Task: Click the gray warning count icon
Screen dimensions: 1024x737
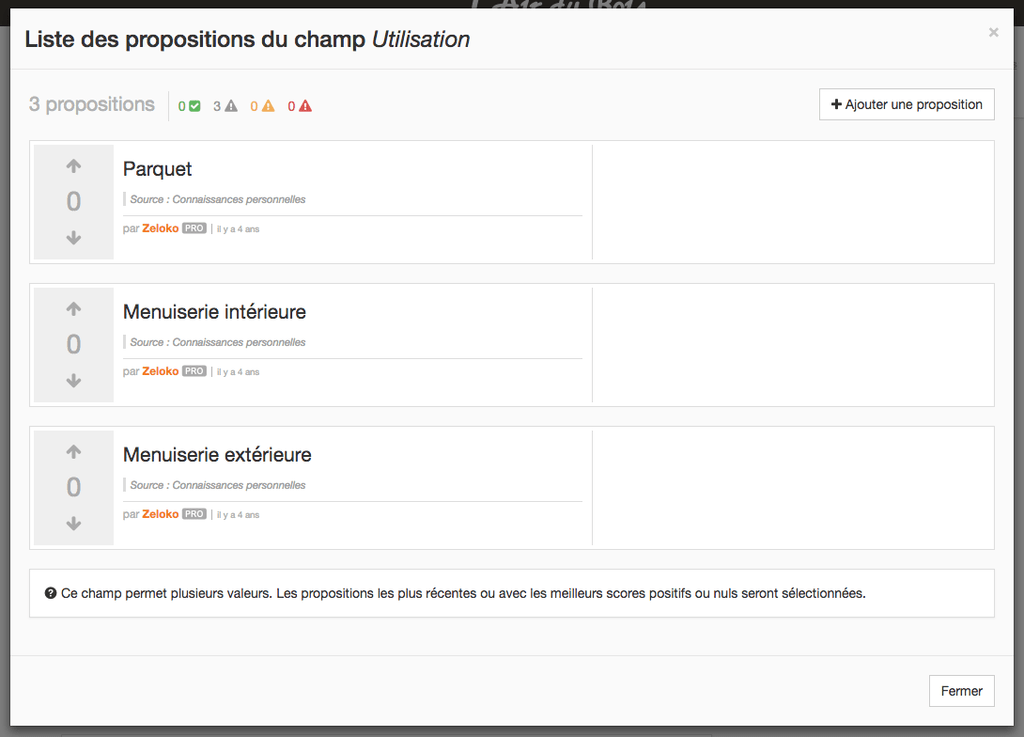Action: 231,106
